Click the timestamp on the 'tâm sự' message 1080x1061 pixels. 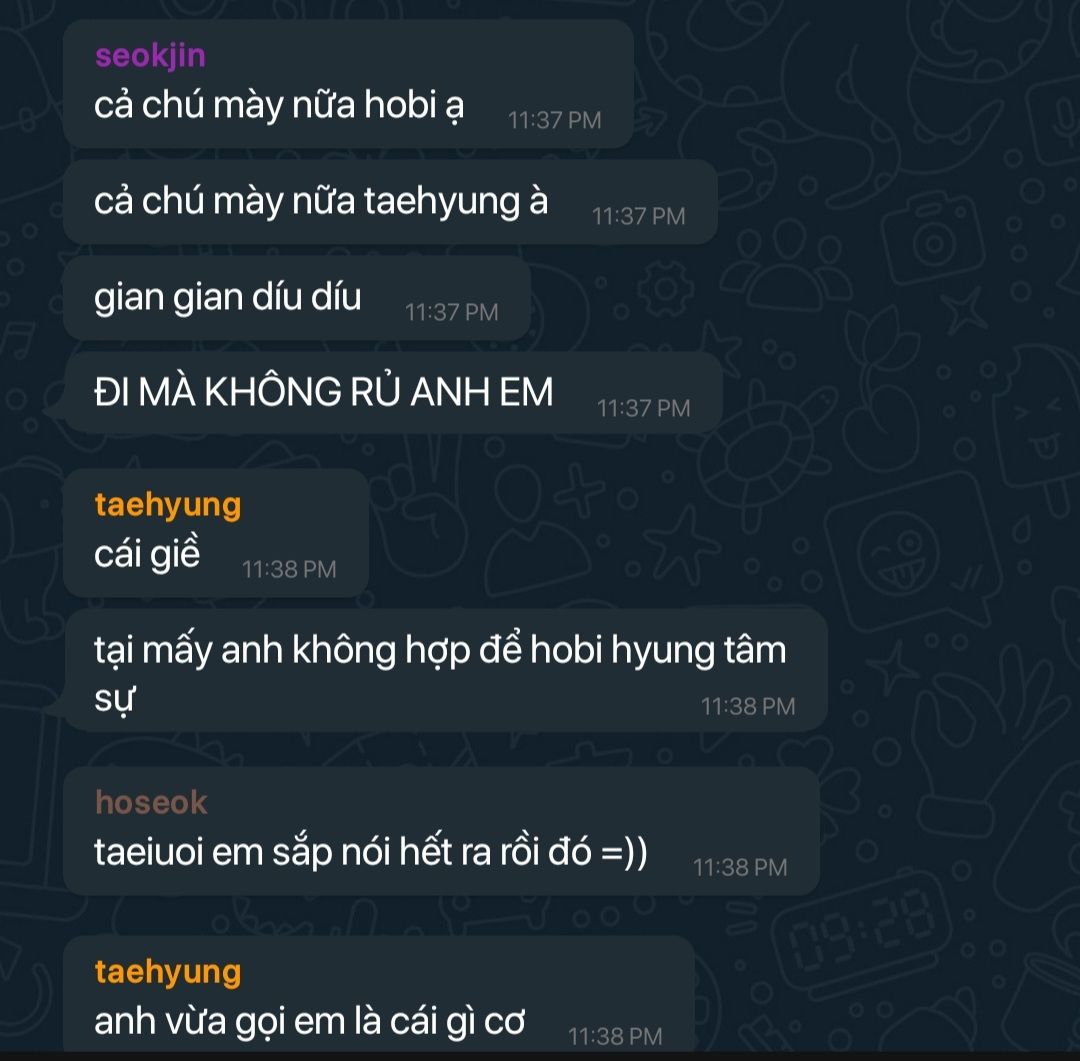coord(748,707)
